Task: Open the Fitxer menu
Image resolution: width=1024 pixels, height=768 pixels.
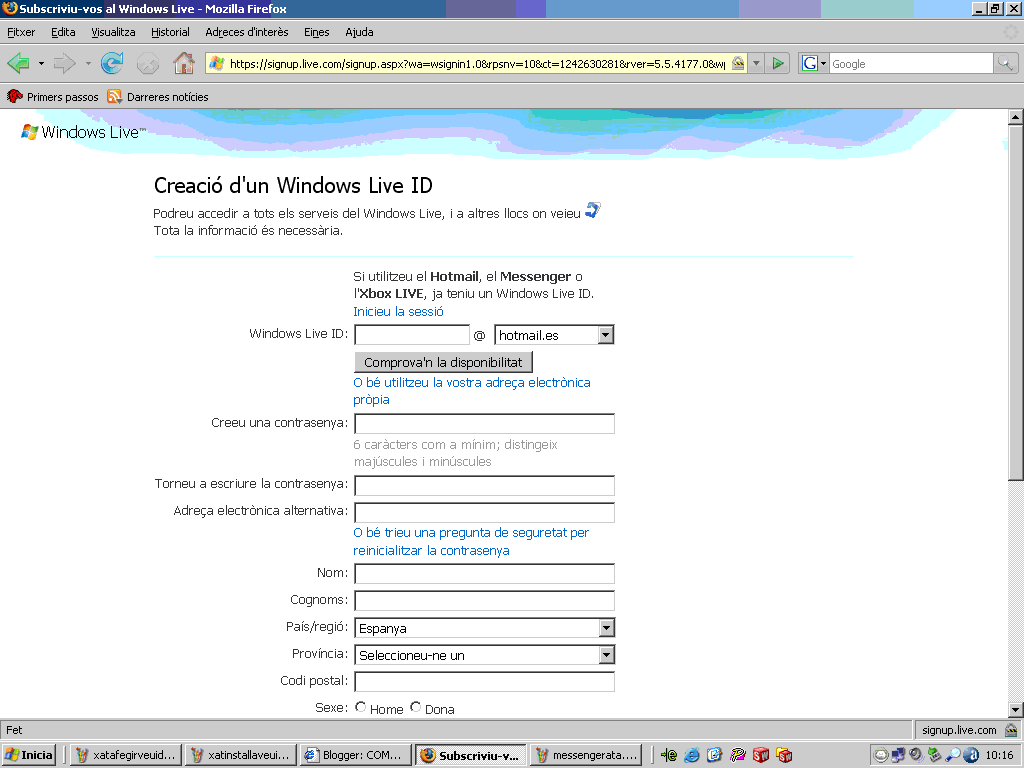Action: [x=21, y=32]
